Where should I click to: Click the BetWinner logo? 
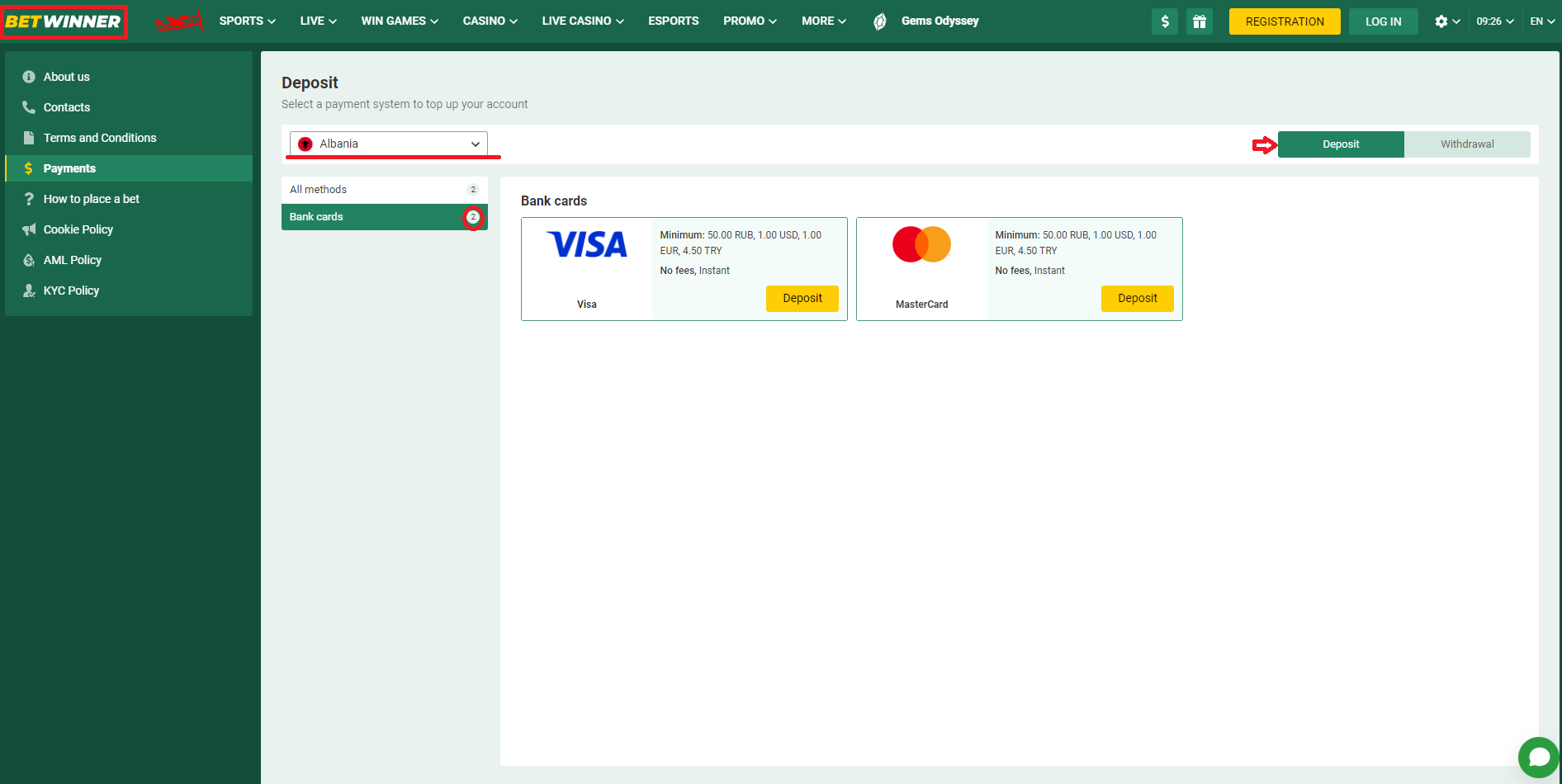pos(64,21)
